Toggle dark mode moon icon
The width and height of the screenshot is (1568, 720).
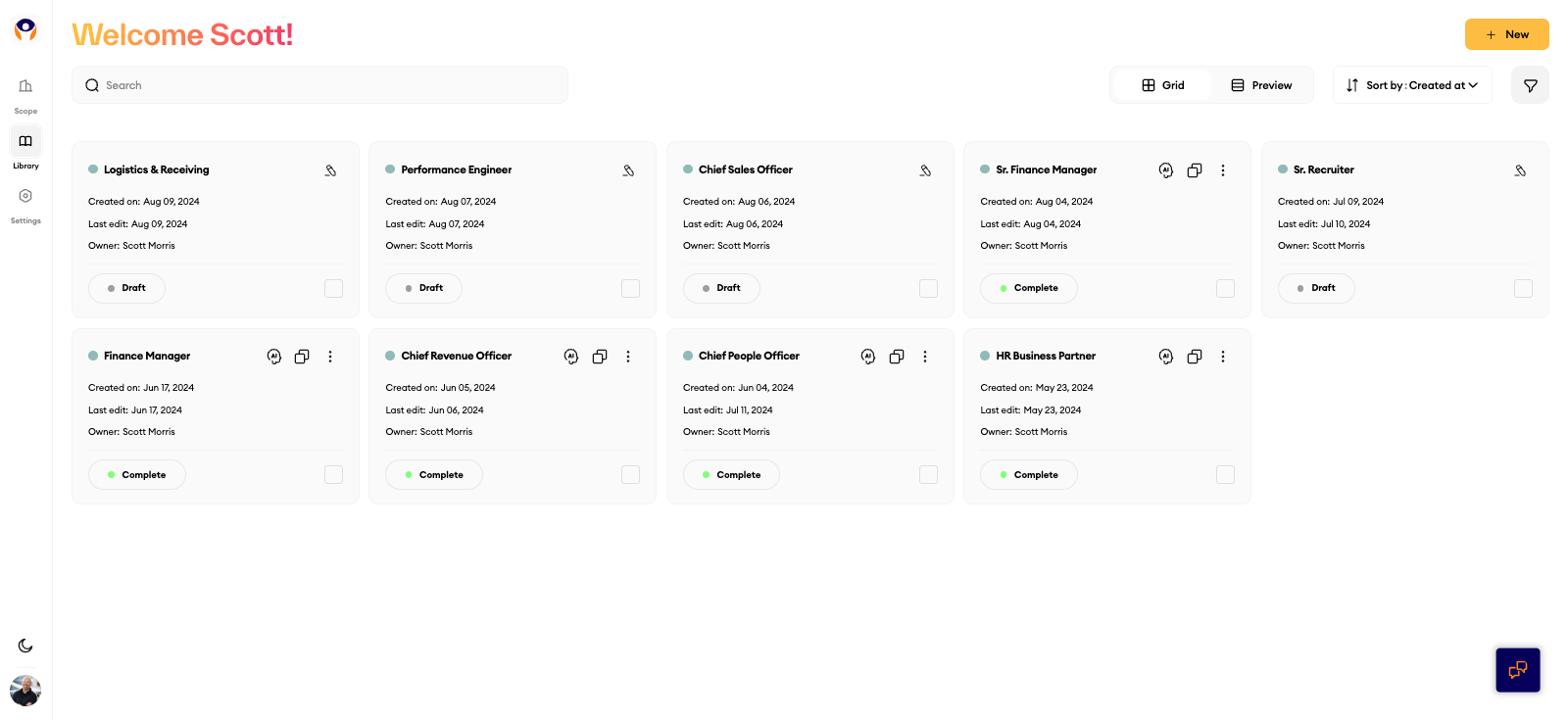click(x=25, y=646)
